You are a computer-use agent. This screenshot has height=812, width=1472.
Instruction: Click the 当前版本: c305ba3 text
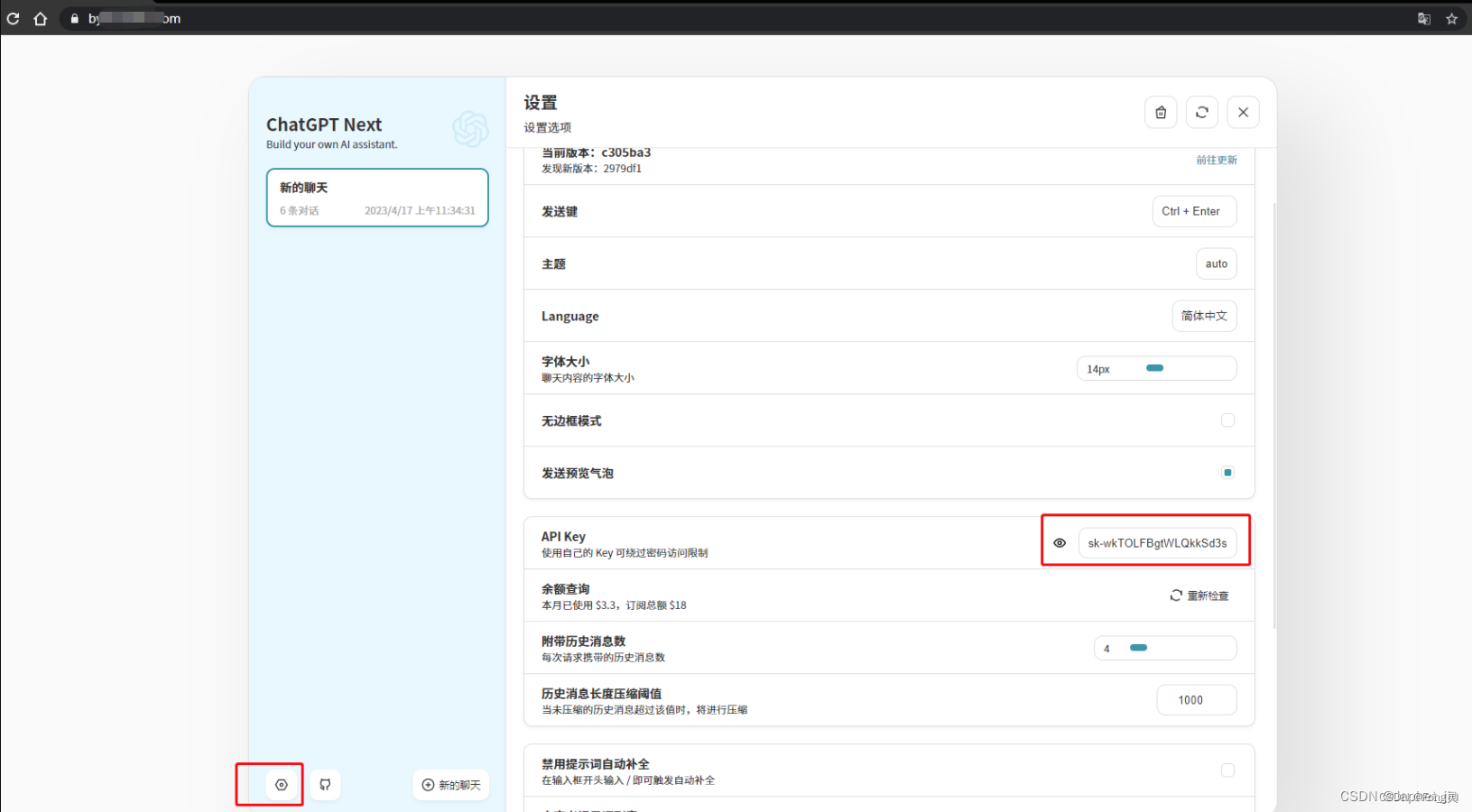(596, 152)
